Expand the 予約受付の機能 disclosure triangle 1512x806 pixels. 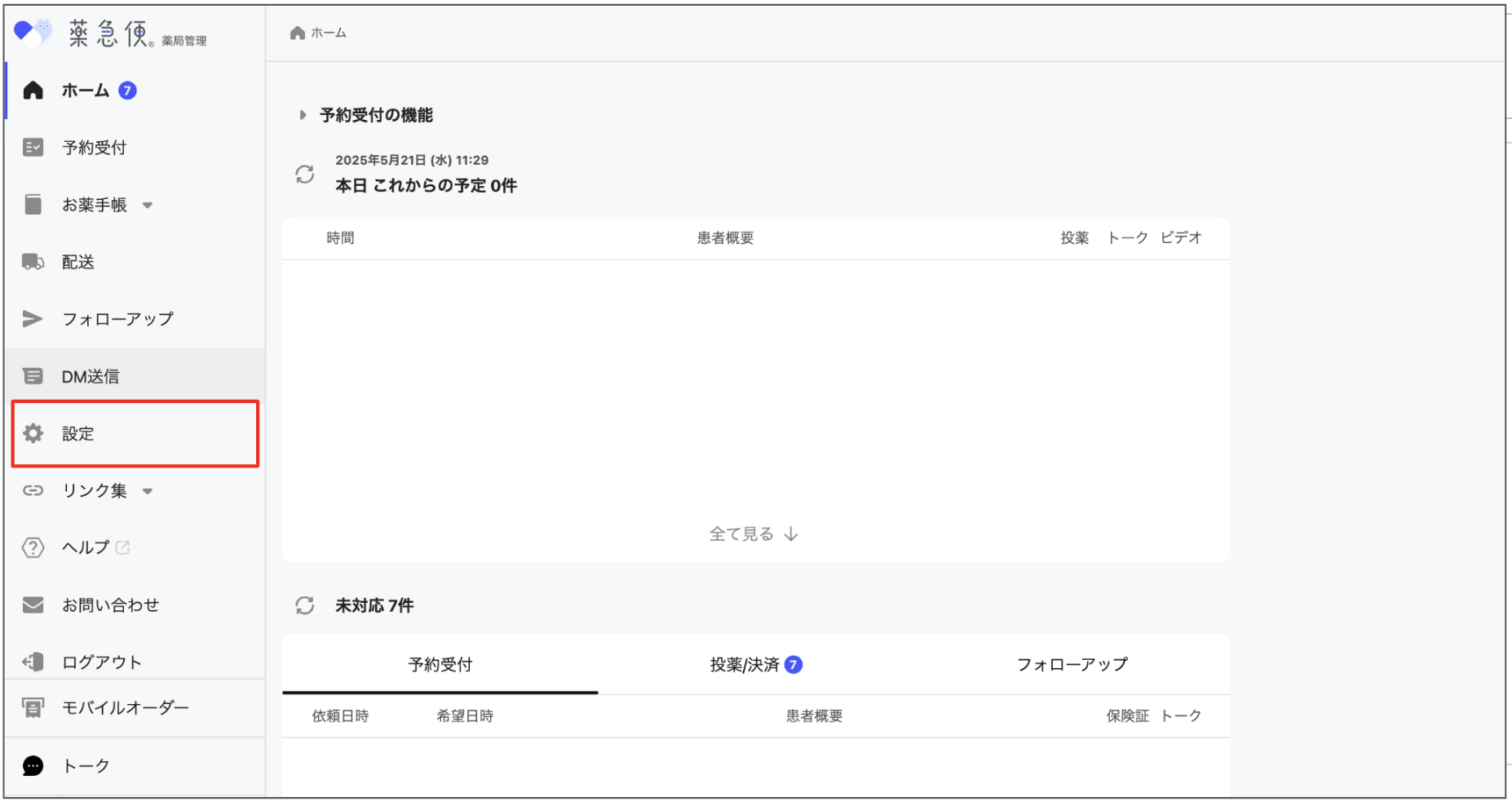tap(302, 115)
